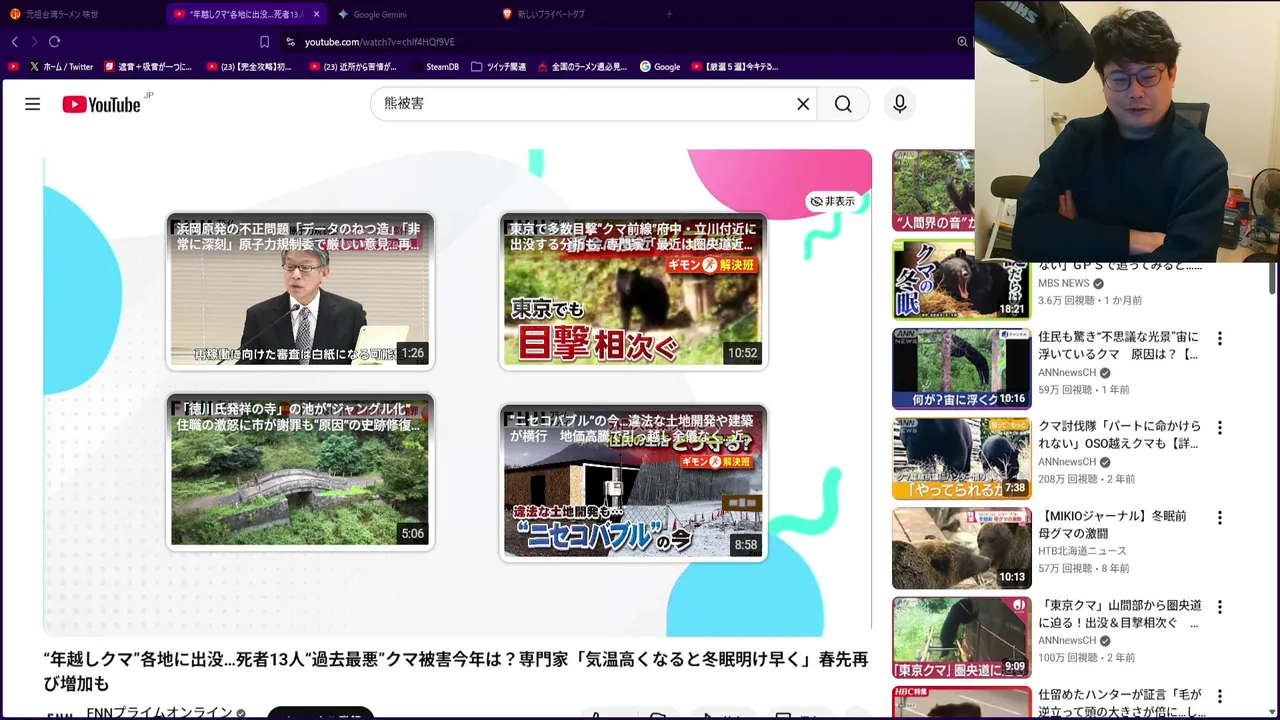
Task: Open Google bookmark
Action: [x=660, y=67]
